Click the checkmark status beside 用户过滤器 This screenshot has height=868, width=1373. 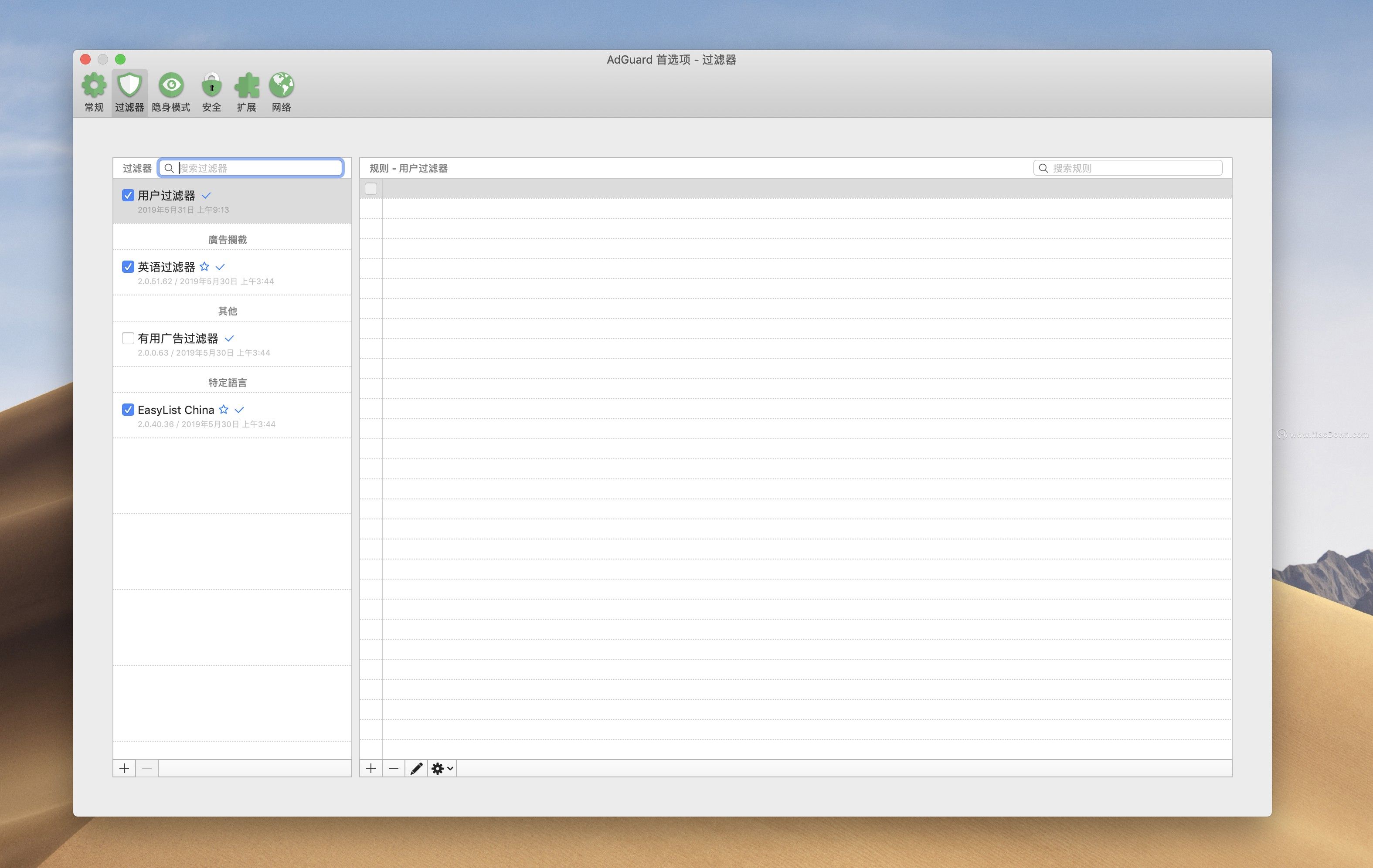tap(207, 196)
